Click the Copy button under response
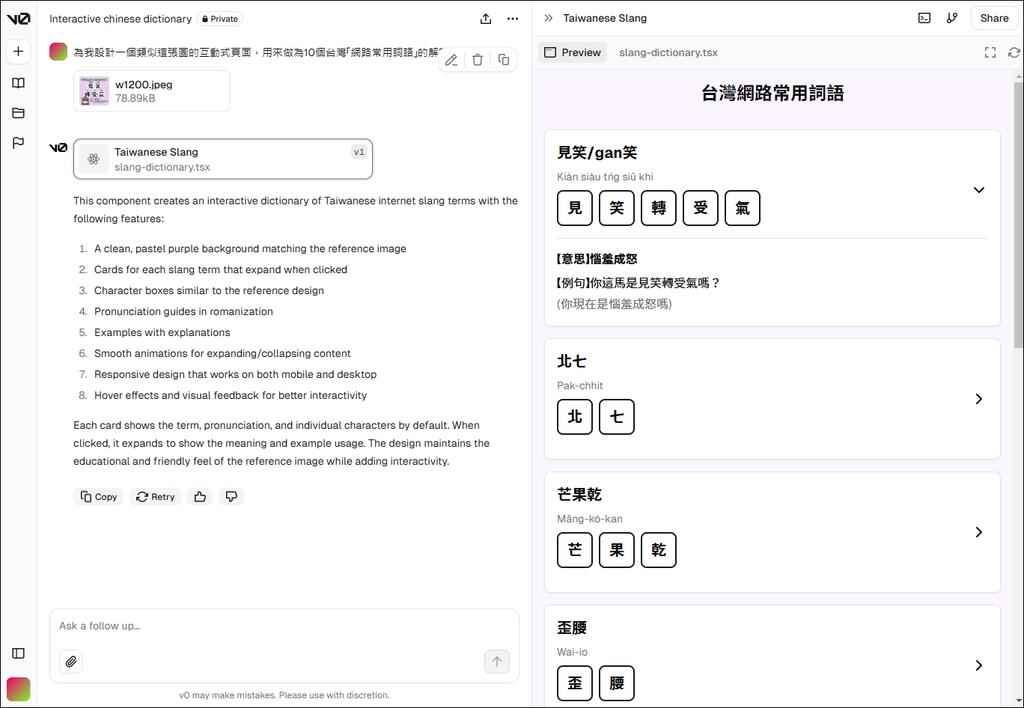Viewport: 1024px width, 708px height. [99, 497]
